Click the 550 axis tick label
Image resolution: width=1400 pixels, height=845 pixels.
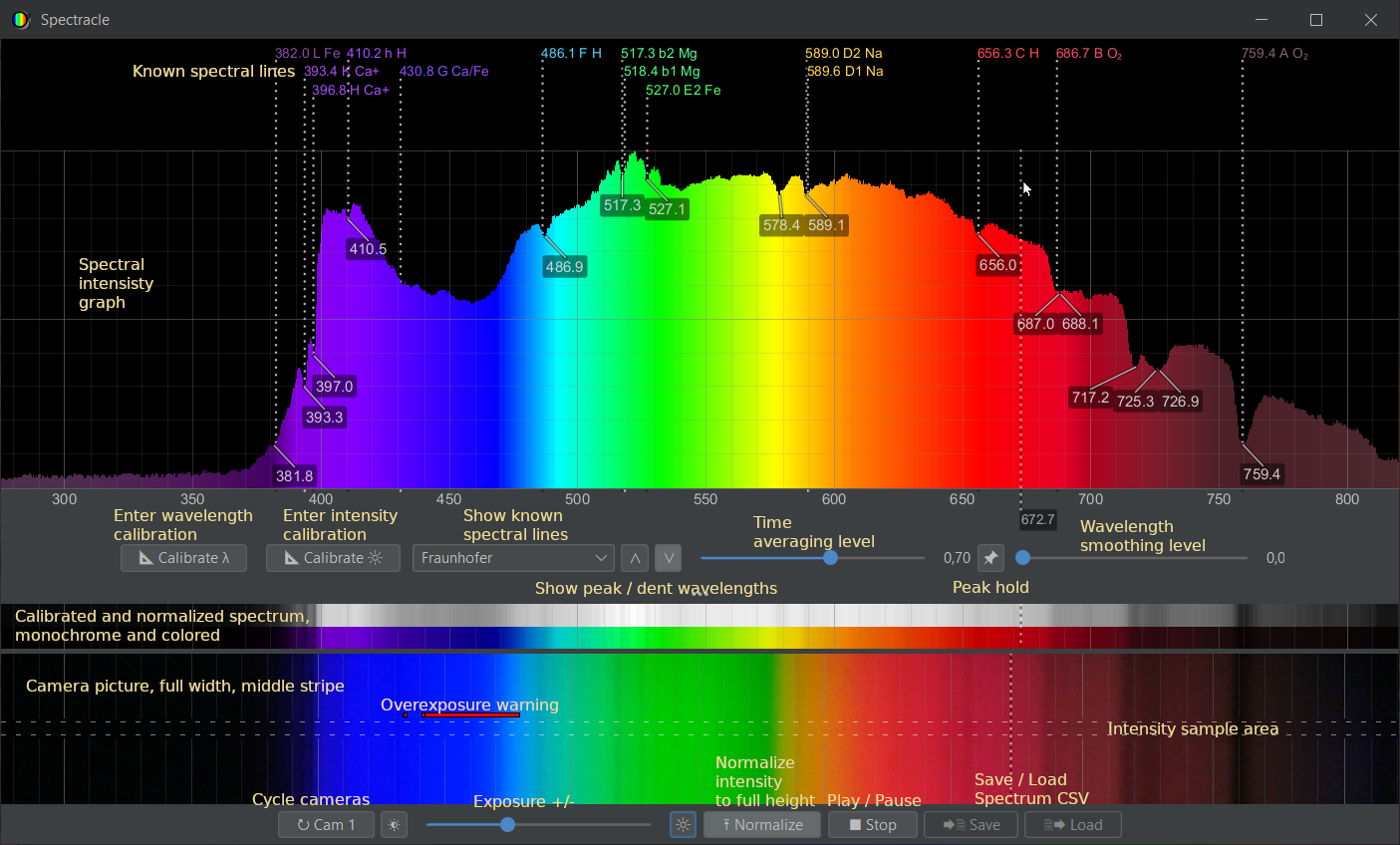(x=705, y=499)
